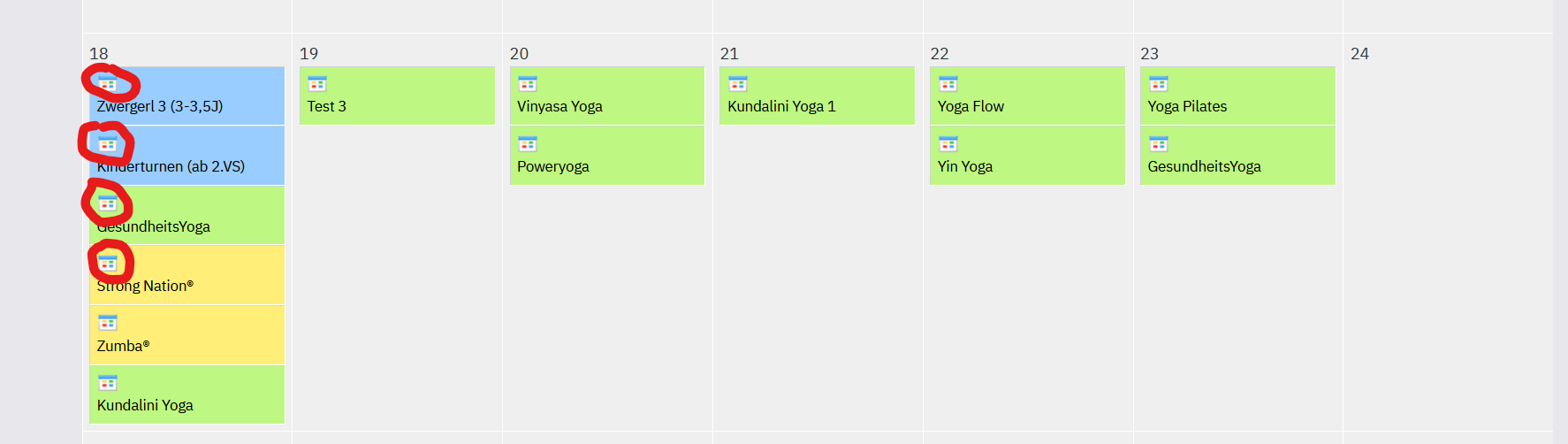Open Kundalini Yoga event on day 18
The image size is (1568, 444).
(145, 405)
